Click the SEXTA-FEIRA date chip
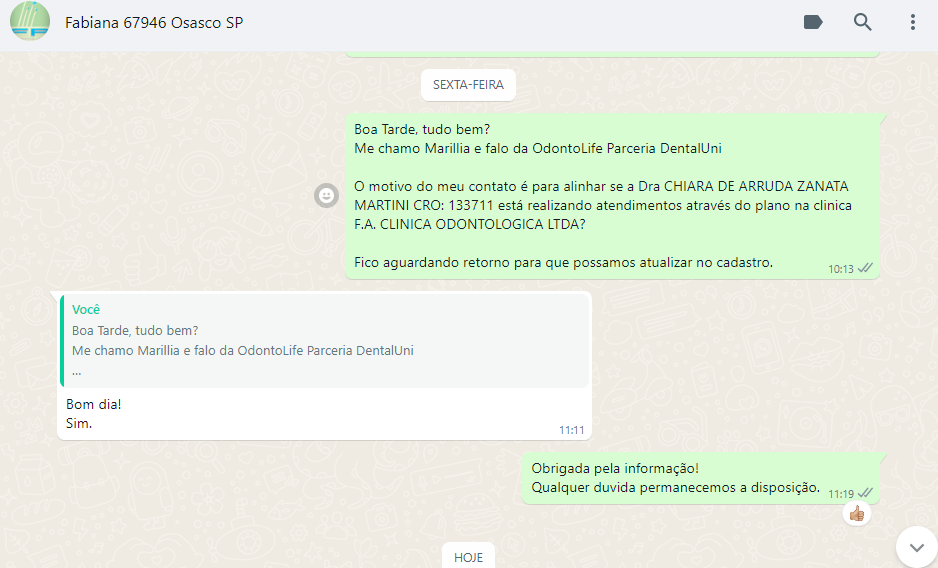This screenshot has height=568, width=938. click(x=468, y=85)
